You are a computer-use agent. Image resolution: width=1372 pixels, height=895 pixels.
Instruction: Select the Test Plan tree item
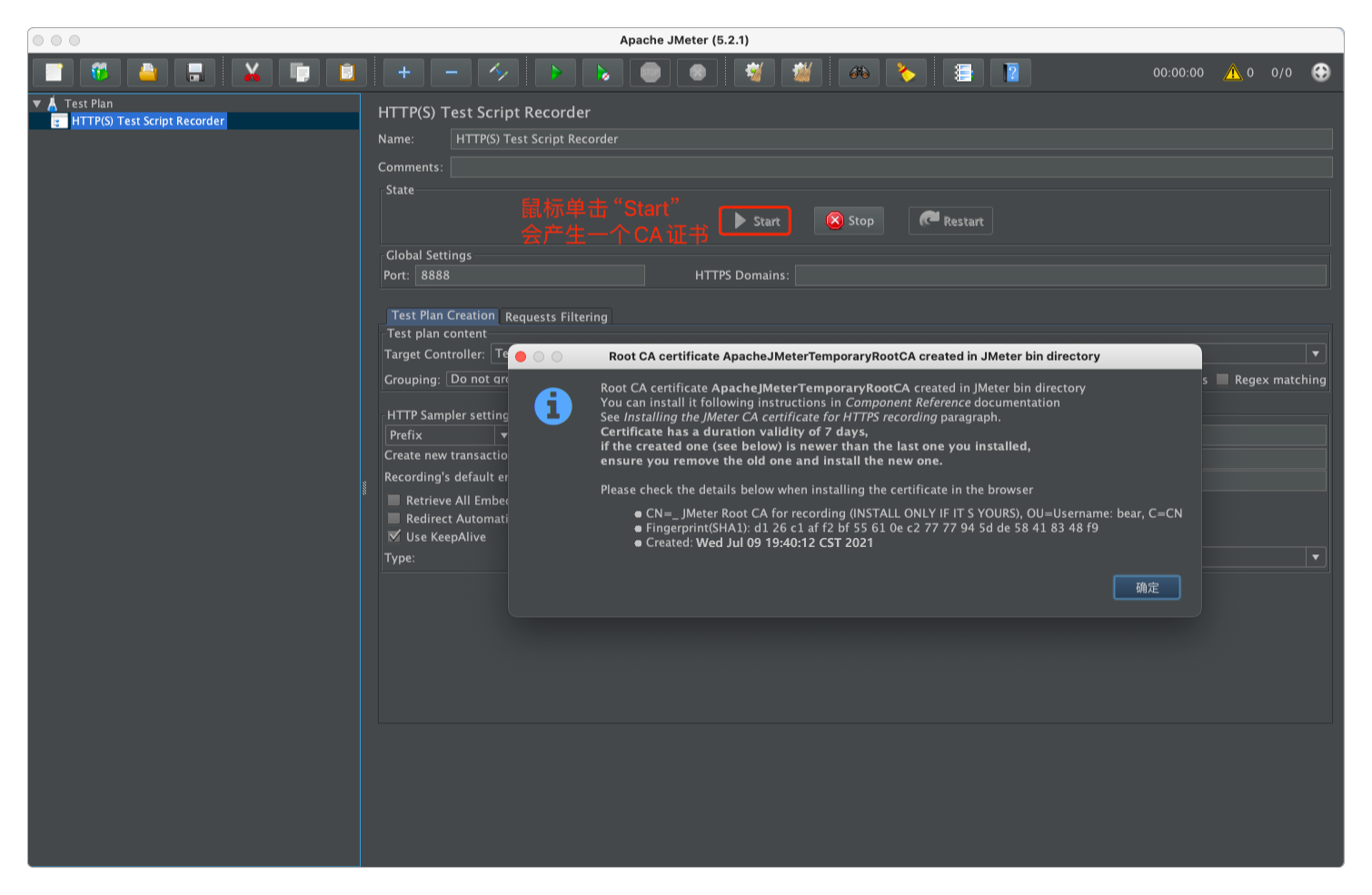tap(89, 104)
